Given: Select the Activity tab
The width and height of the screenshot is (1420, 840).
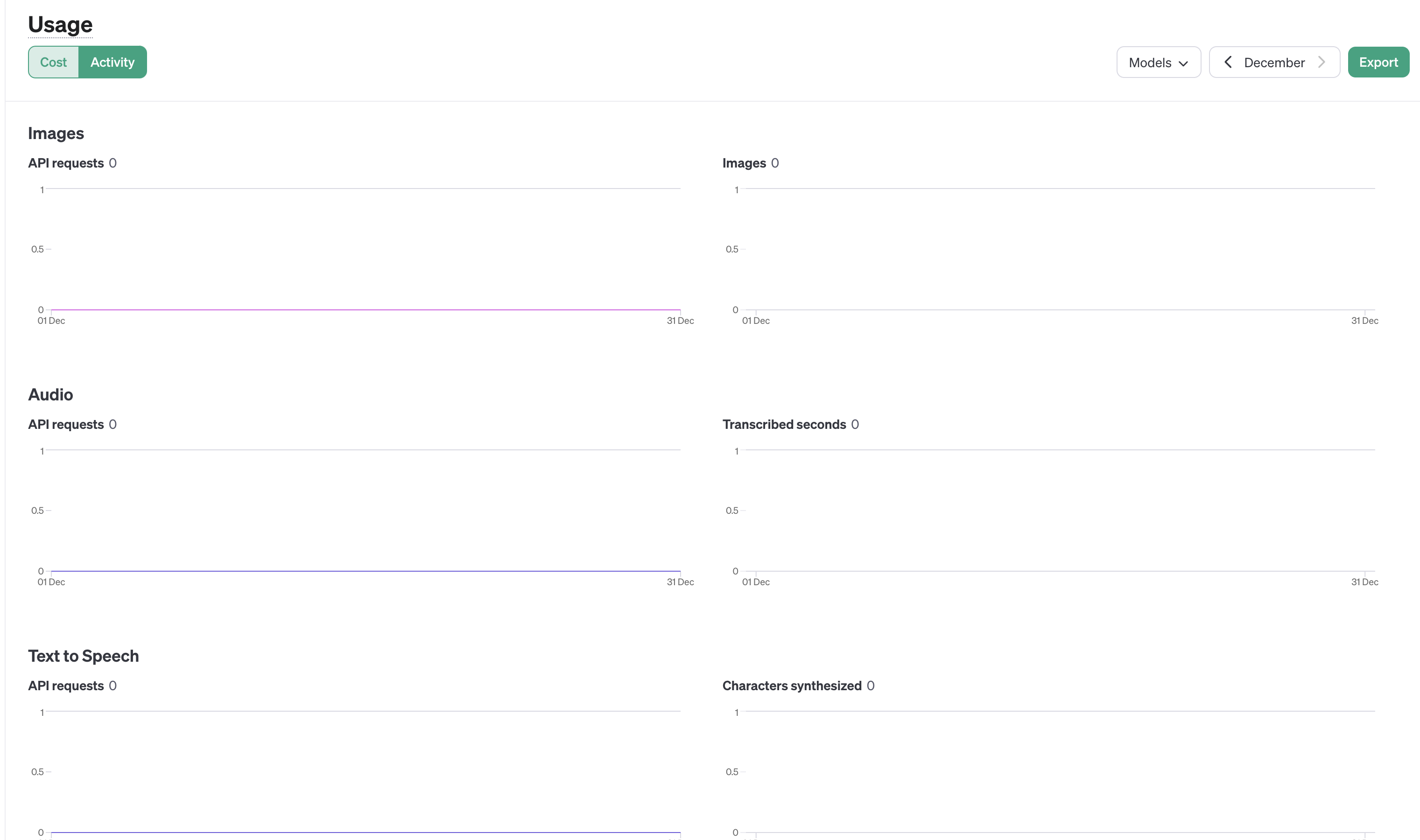Looking at the screenshot, I should point(112,62).
